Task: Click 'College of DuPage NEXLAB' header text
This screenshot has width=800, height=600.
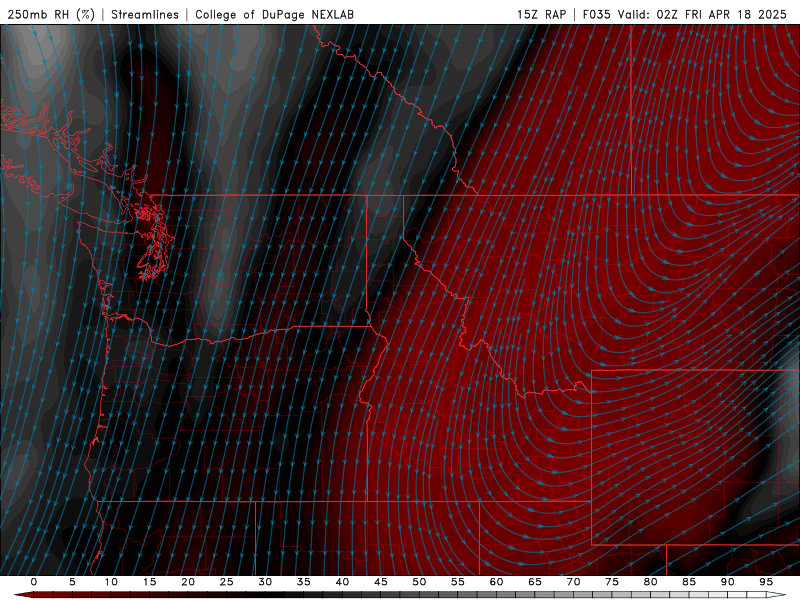Action: (x=274, y=14)
